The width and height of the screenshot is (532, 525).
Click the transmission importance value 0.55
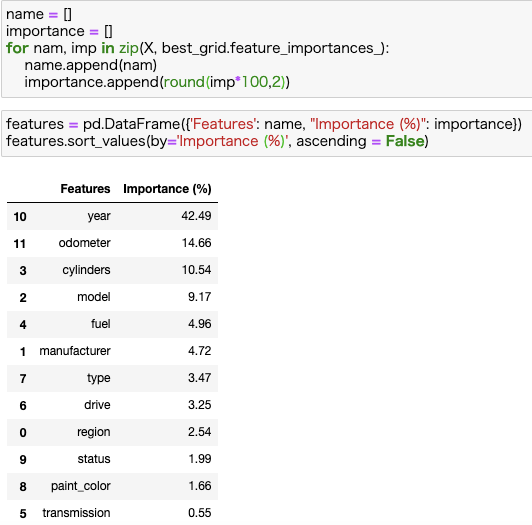pyautogui.click(x=200, y=513)
